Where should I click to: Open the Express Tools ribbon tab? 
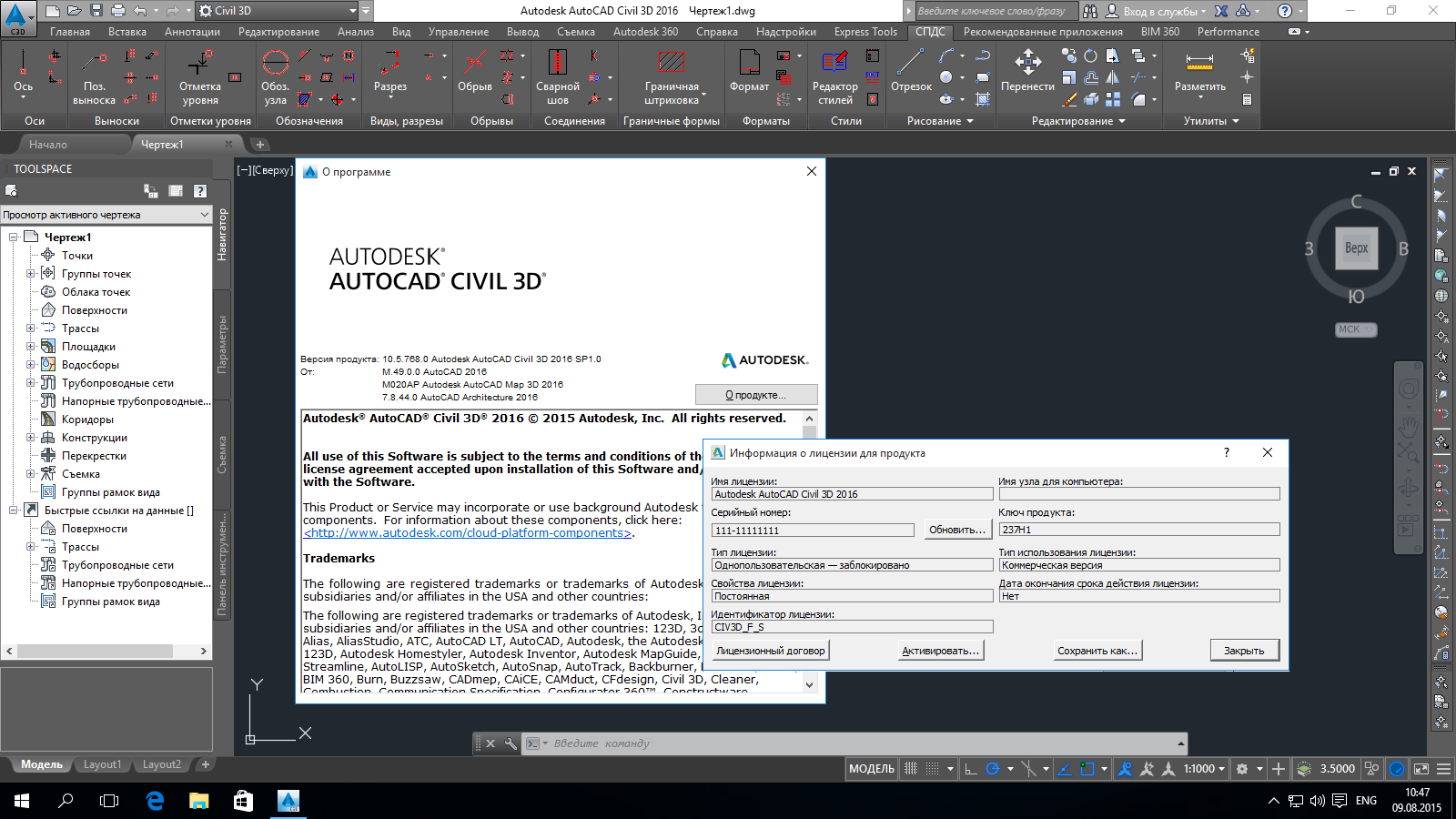[x=865, y=32]
